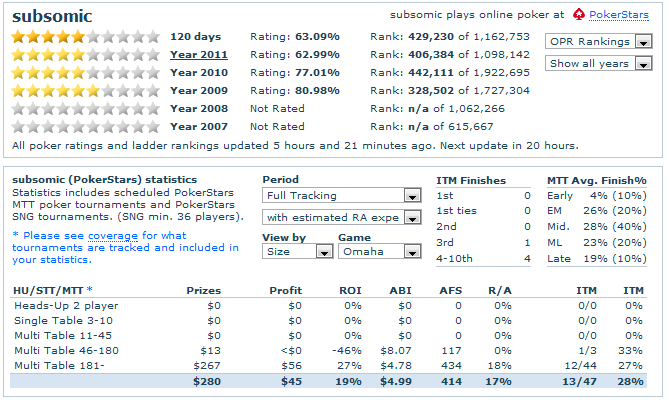Follow the coverage link
Screen dimensions: 669x402
113,236
